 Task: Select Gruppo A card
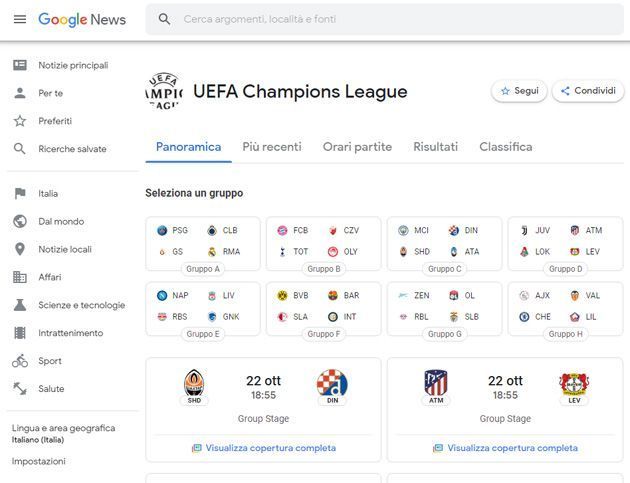coord(202,243)
